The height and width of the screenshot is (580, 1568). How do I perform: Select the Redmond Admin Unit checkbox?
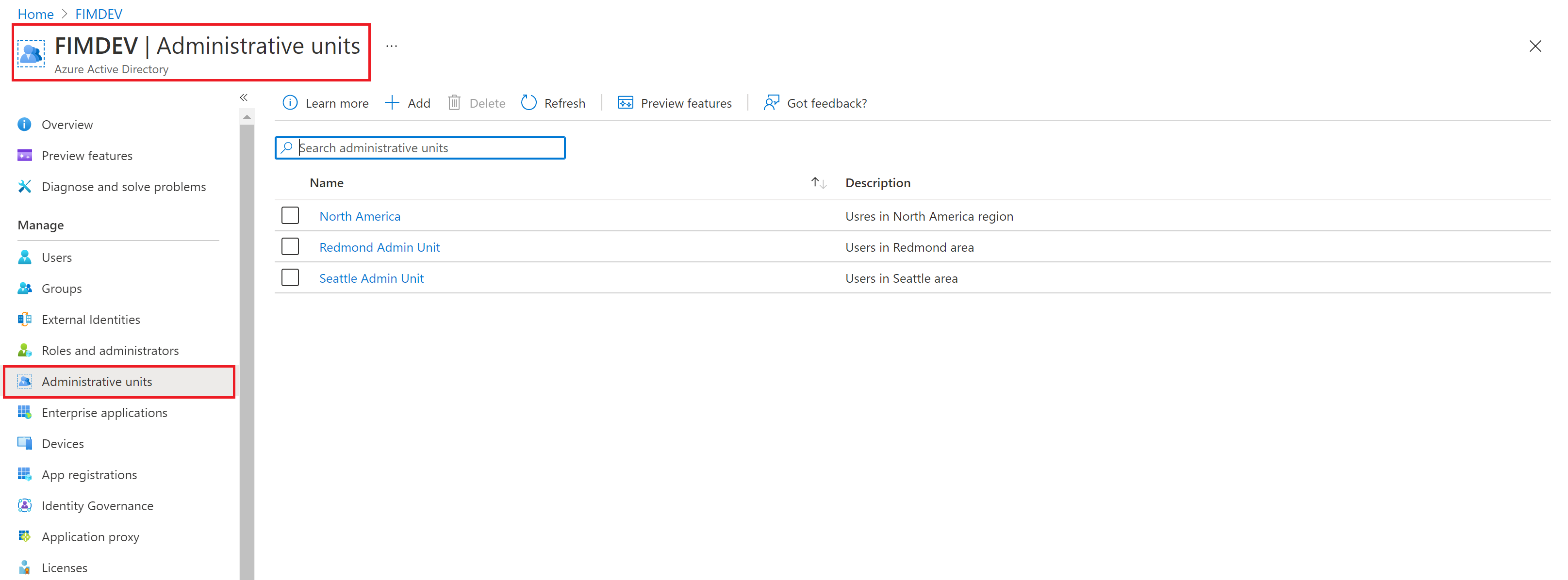click(x=290, y=246)
